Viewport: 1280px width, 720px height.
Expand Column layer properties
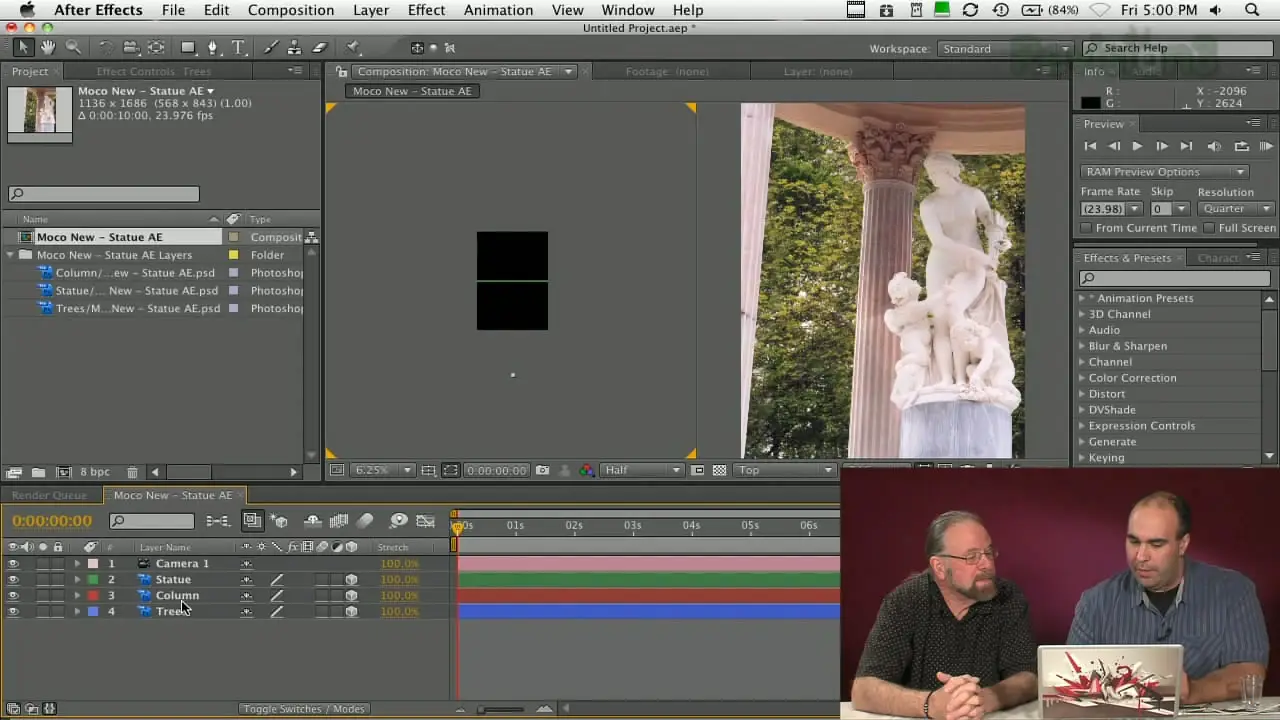pyautogui.click(x=77, y=595)
